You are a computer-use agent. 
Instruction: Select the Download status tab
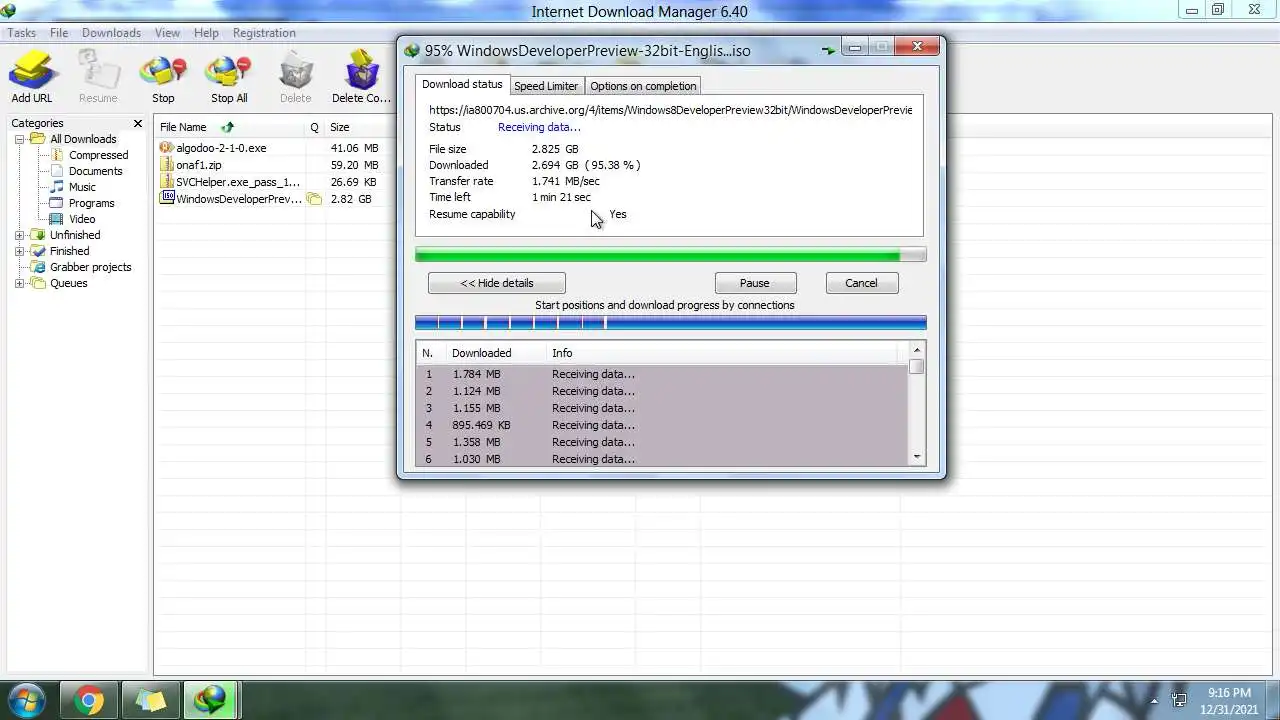coord(462,84)
